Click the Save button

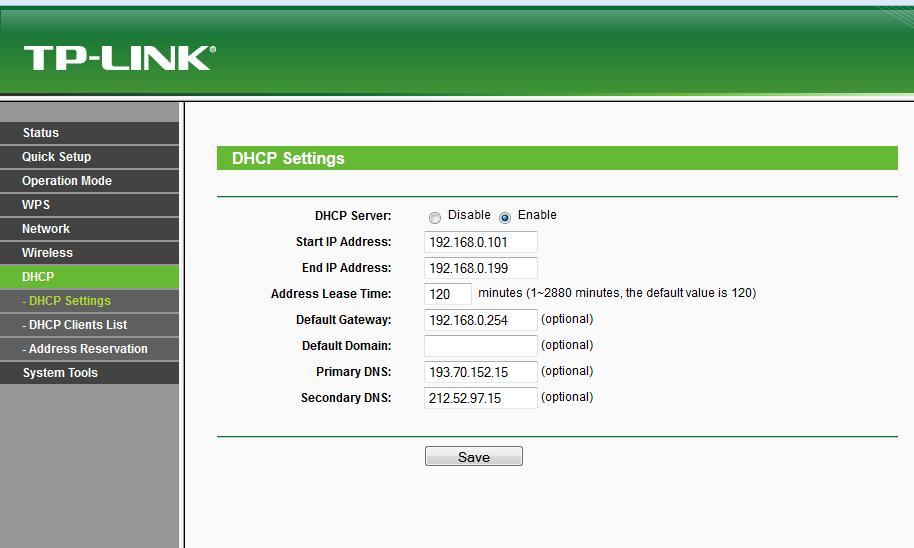[473, 457]
